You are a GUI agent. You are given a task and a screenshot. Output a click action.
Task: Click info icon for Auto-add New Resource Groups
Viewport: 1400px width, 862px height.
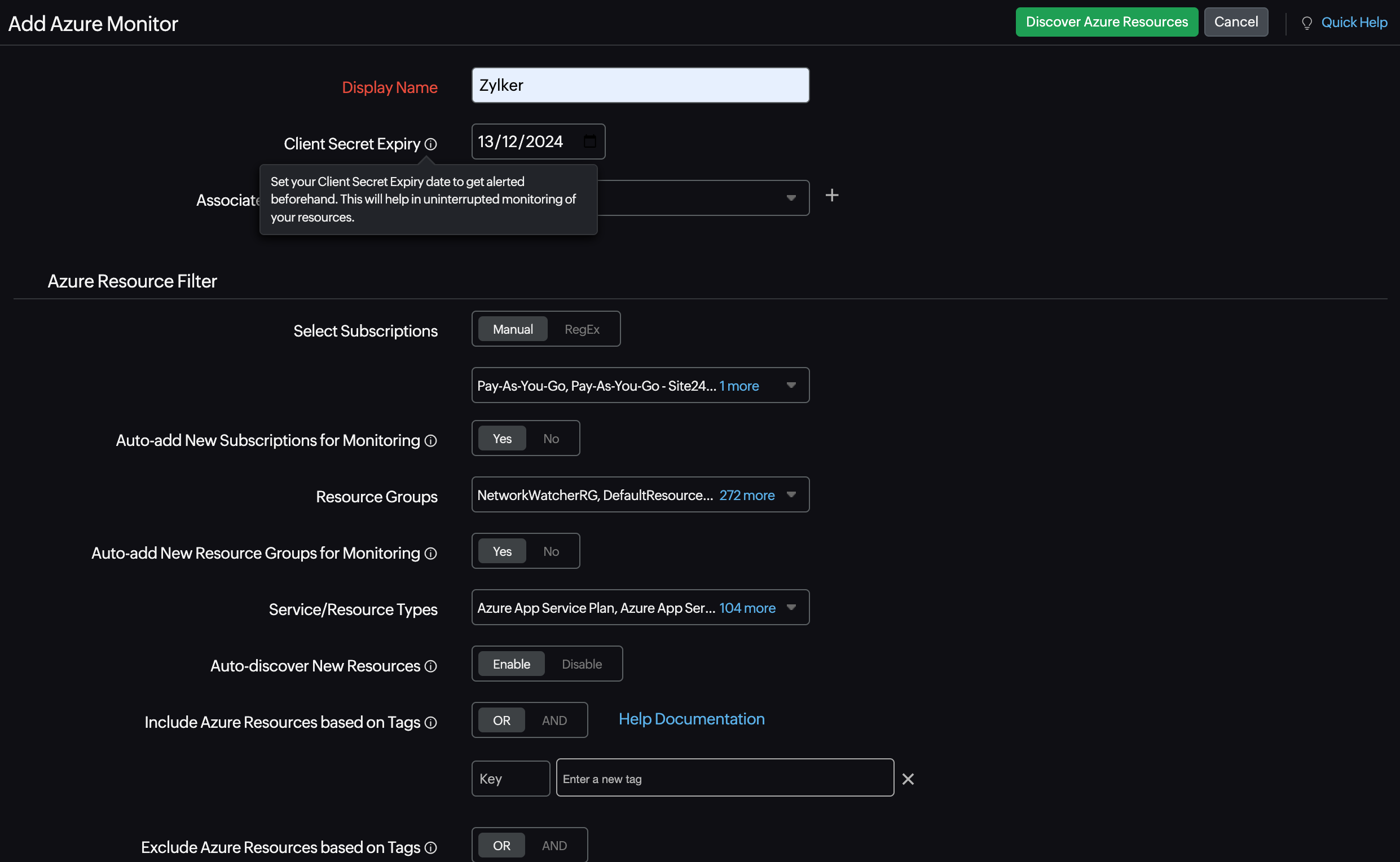430,554
